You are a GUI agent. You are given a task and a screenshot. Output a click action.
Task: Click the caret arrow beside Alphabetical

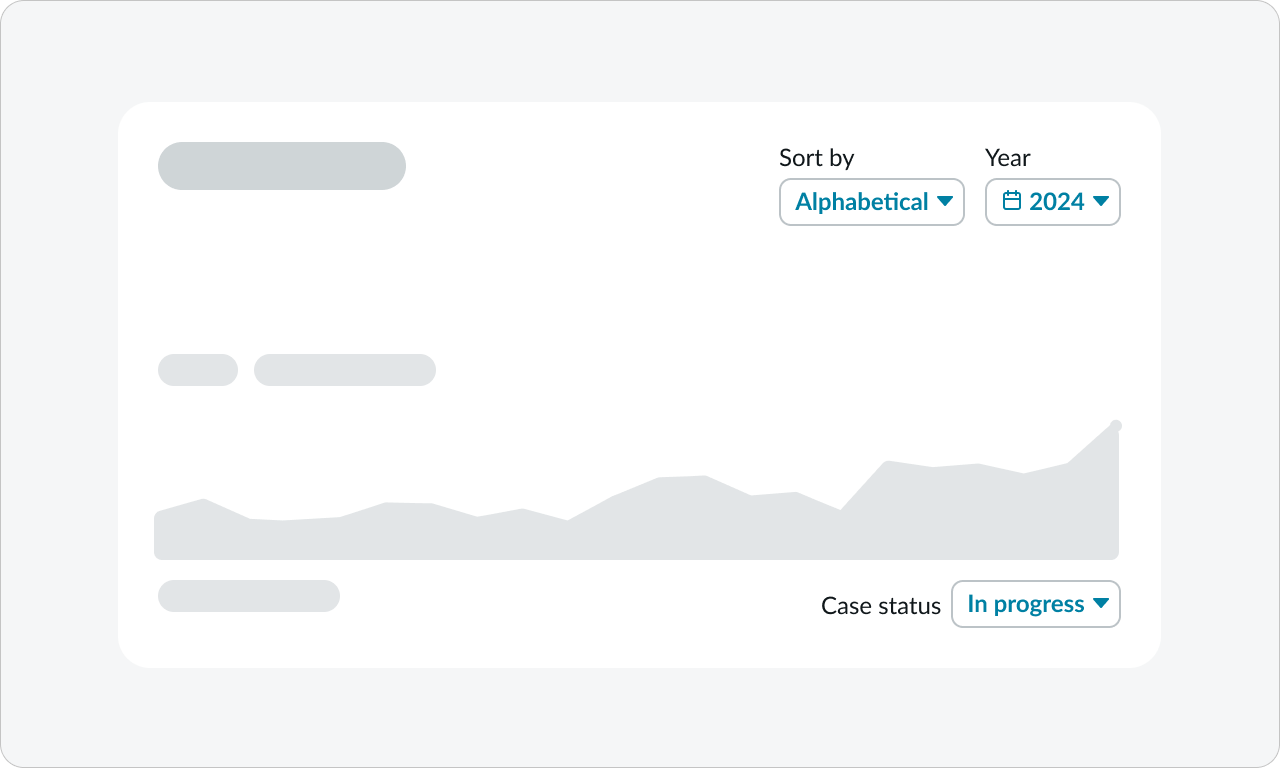click(945, 202)
